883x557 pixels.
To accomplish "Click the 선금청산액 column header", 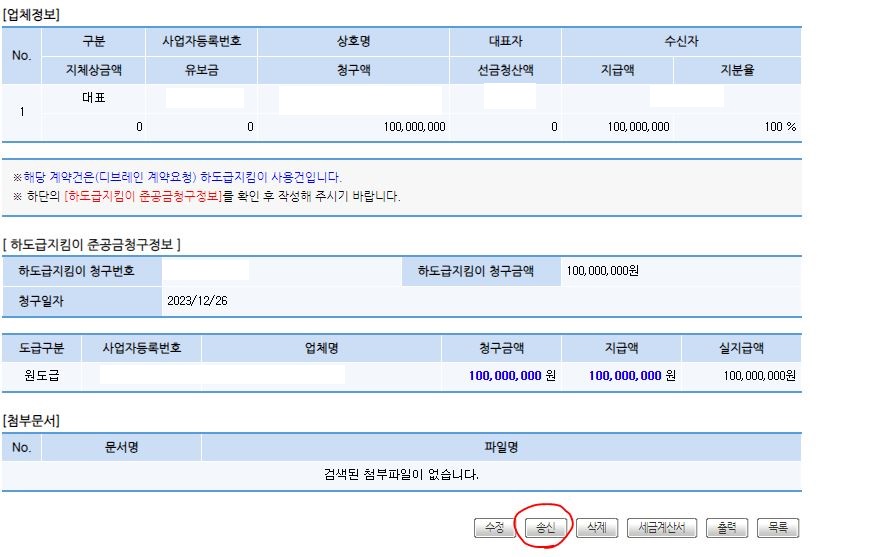I will point(505,70).
